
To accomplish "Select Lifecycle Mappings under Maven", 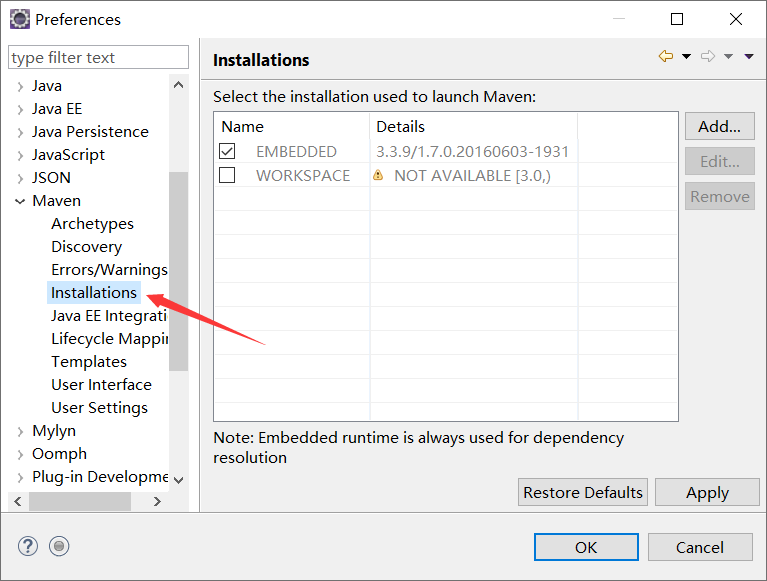I will 110,339.
